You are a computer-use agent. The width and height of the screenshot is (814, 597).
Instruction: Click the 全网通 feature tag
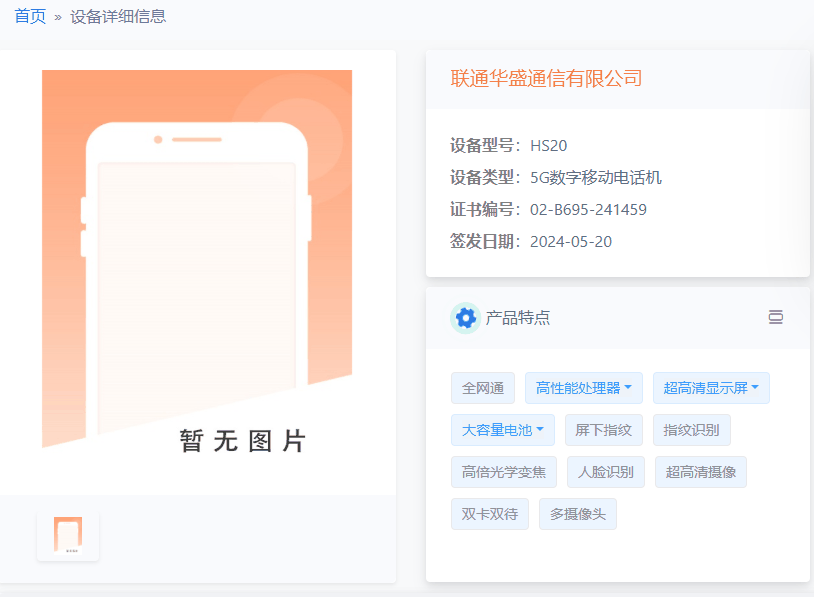pyautogui.click(x=483, y=388)
